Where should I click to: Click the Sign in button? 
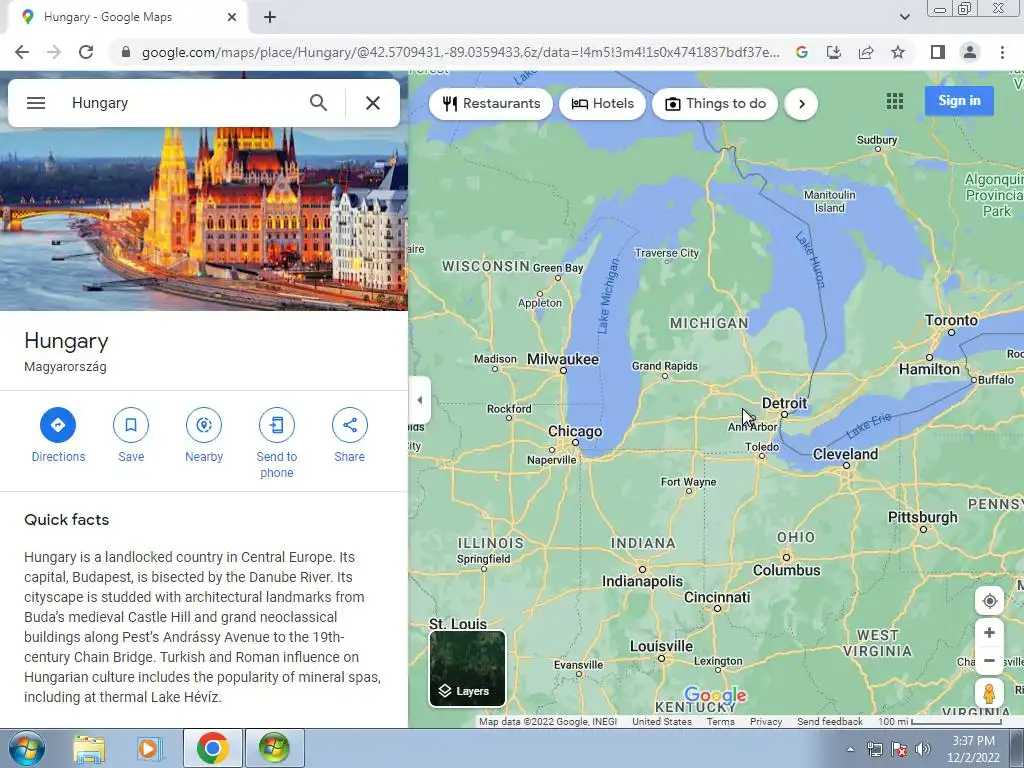pyautogui.click(x=959, y=101)
